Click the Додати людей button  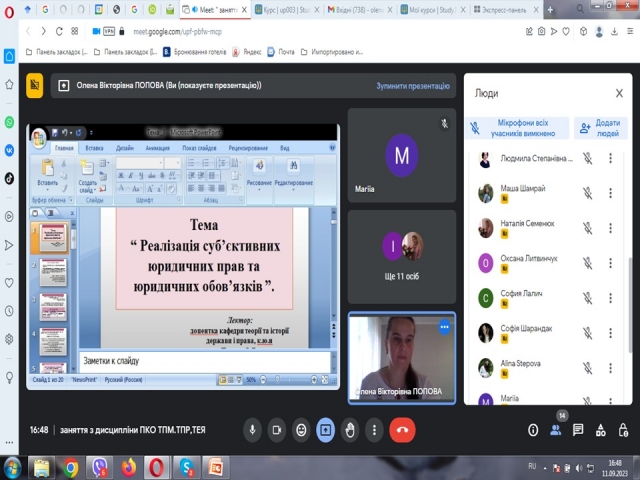tap(600, 128)
